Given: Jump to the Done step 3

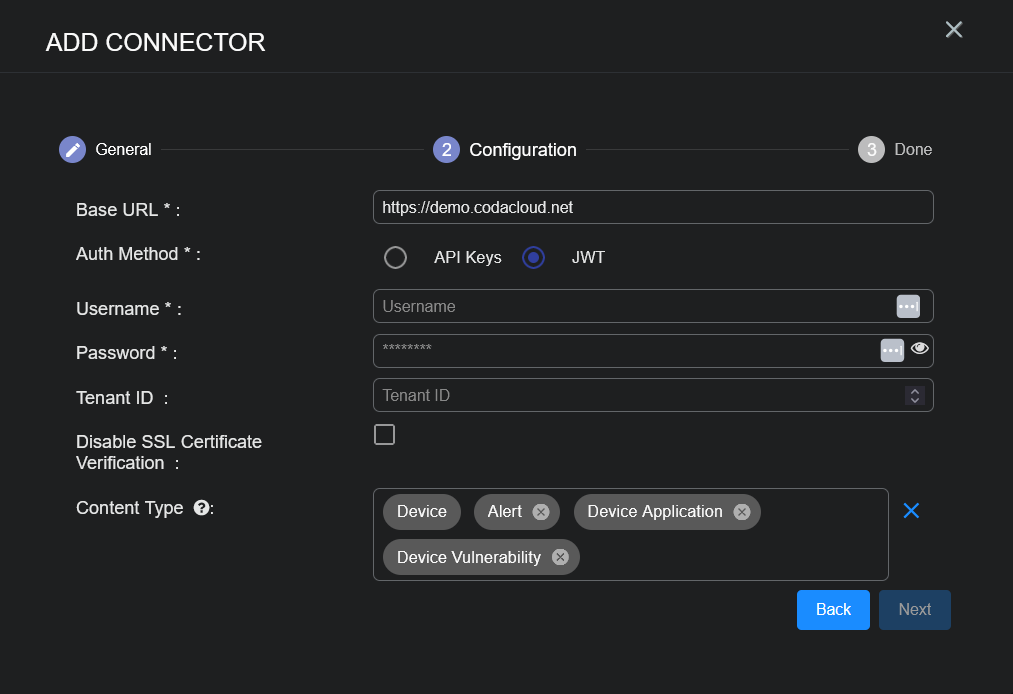Looking at the screenshot, I should tap(871, 149).
